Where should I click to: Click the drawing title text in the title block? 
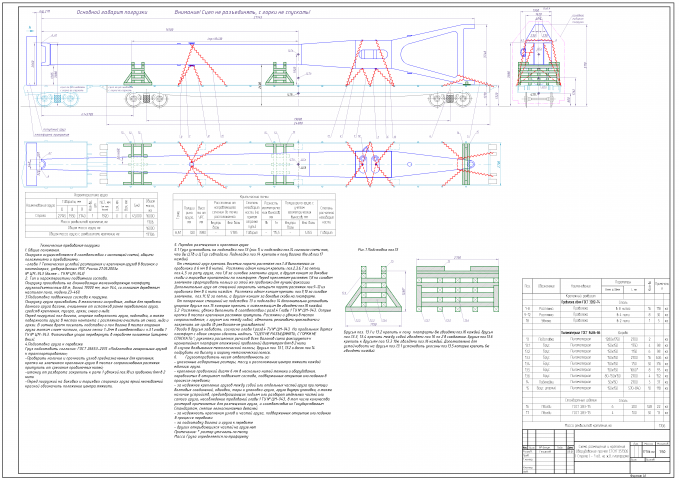pyautogui.click(x=602, y=451)
